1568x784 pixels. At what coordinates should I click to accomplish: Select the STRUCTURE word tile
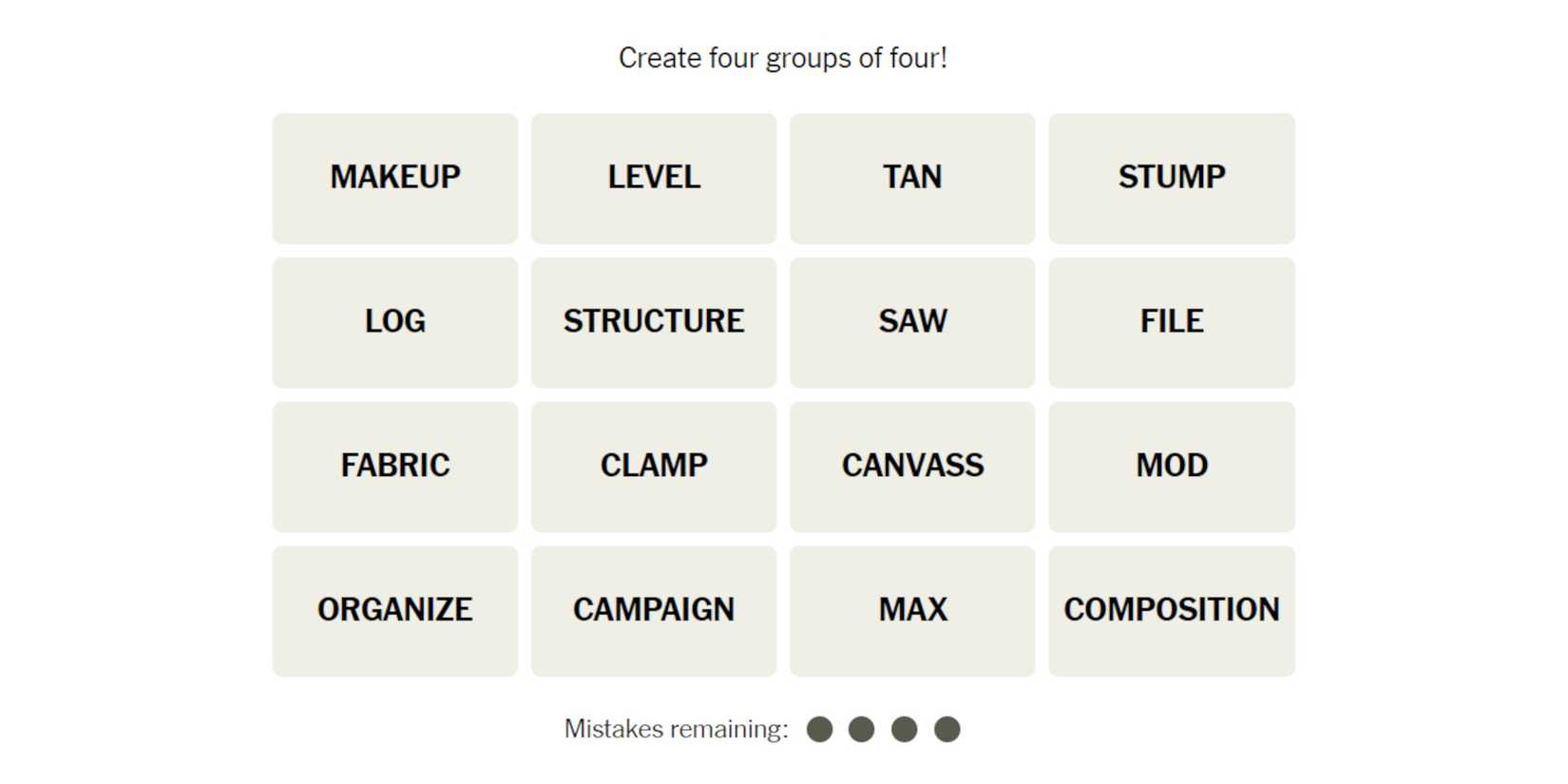[654, 322]
